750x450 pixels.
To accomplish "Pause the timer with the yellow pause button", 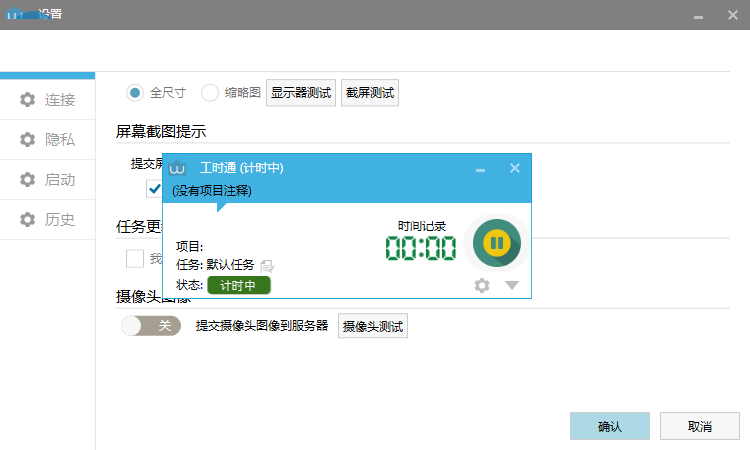I will pyautogui.click(x=496, y=243).
